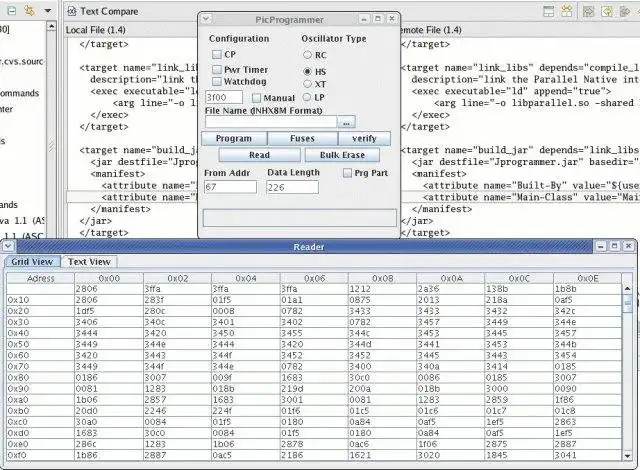Switch to Text View tab
The height and width of the screenshot is (470, 640).
pos(89,262)
